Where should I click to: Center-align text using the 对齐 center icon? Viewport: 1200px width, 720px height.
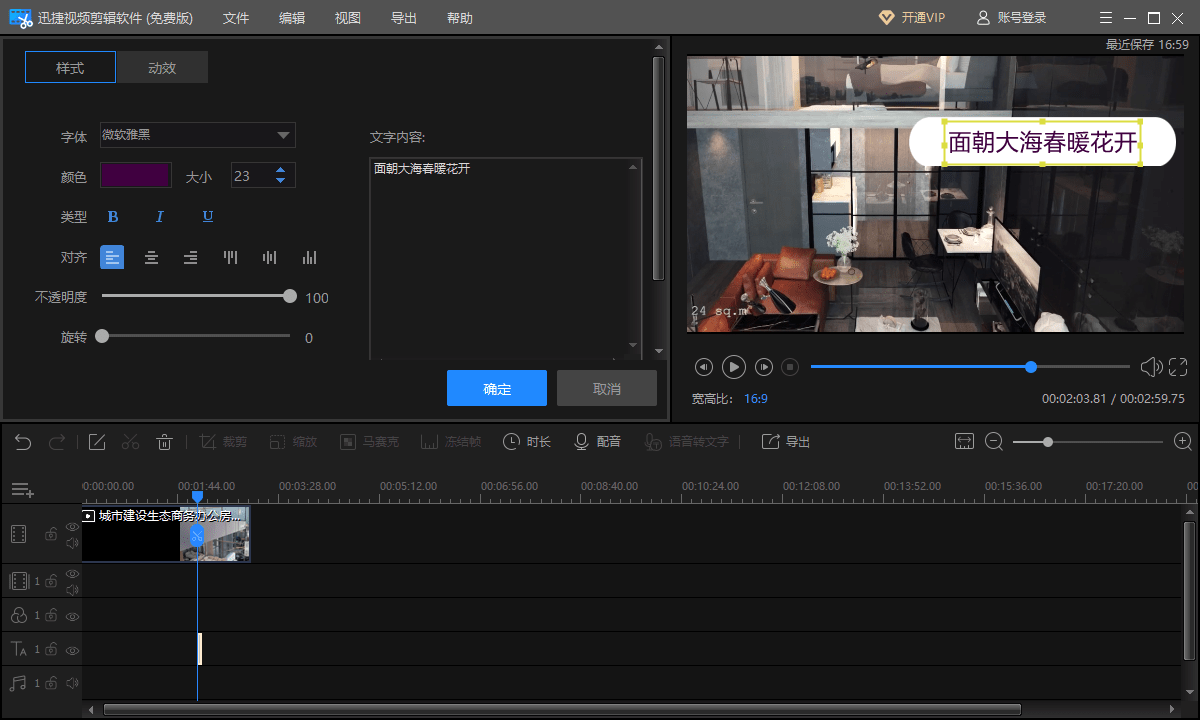[151, 258]
